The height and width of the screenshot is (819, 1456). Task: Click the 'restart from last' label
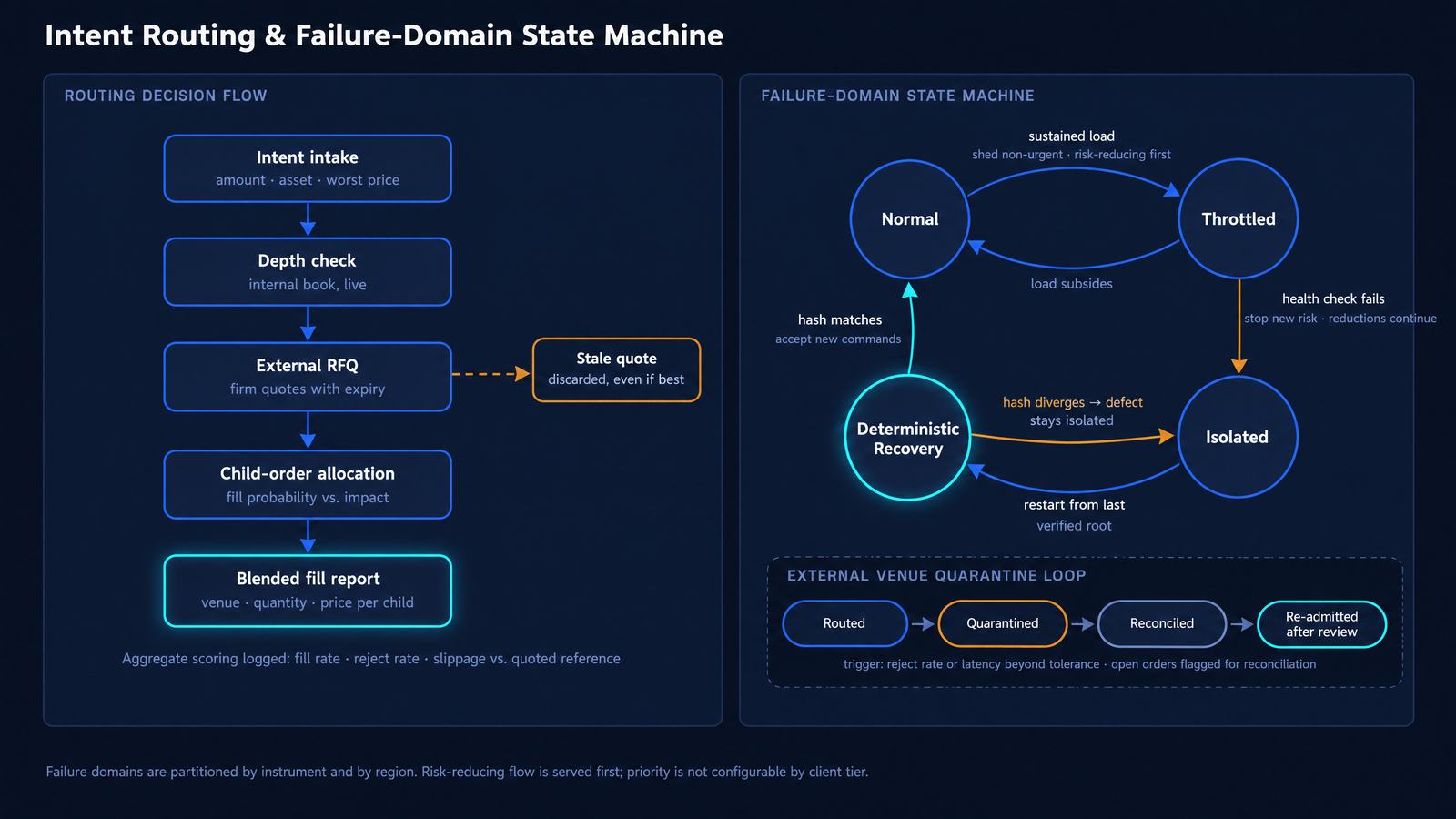tap(1074, 505)
